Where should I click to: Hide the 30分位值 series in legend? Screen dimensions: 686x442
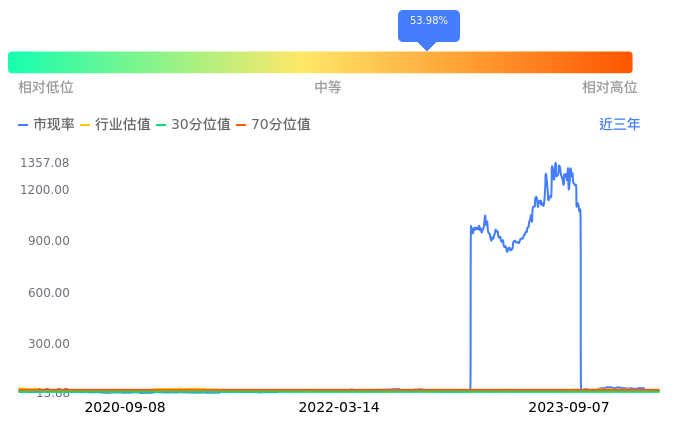click(193, 125)
